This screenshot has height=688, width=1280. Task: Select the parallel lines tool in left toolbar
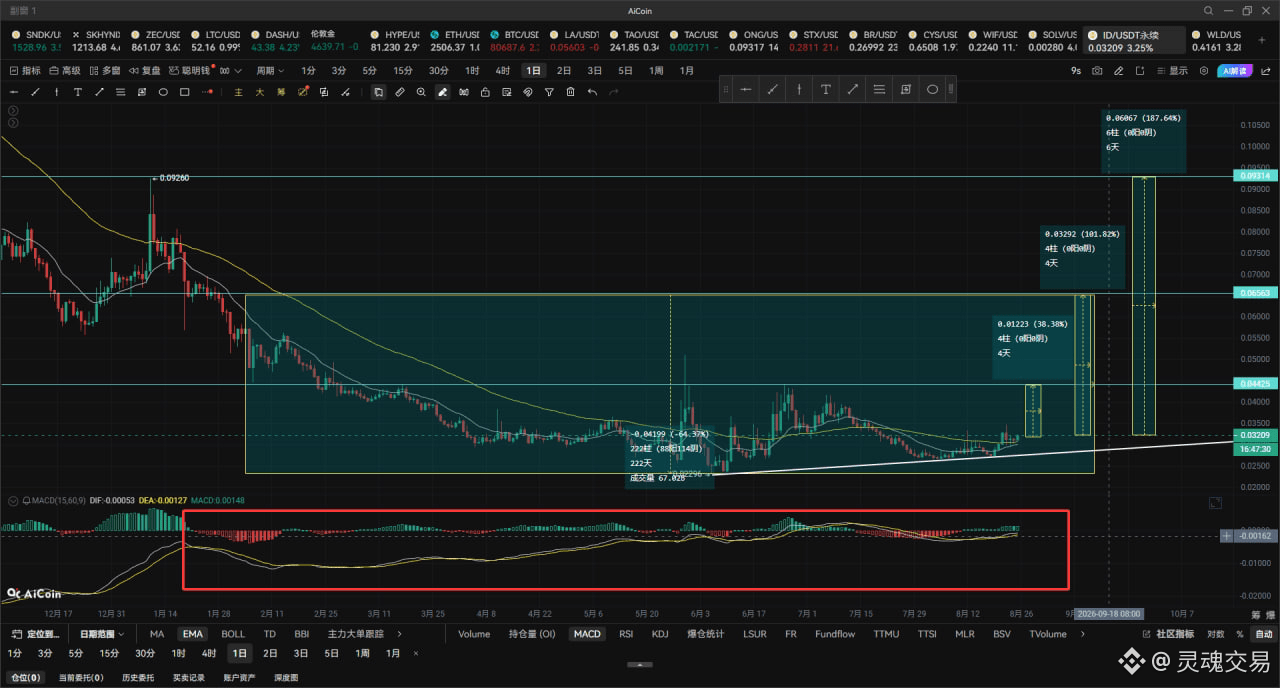pos(120,92)
